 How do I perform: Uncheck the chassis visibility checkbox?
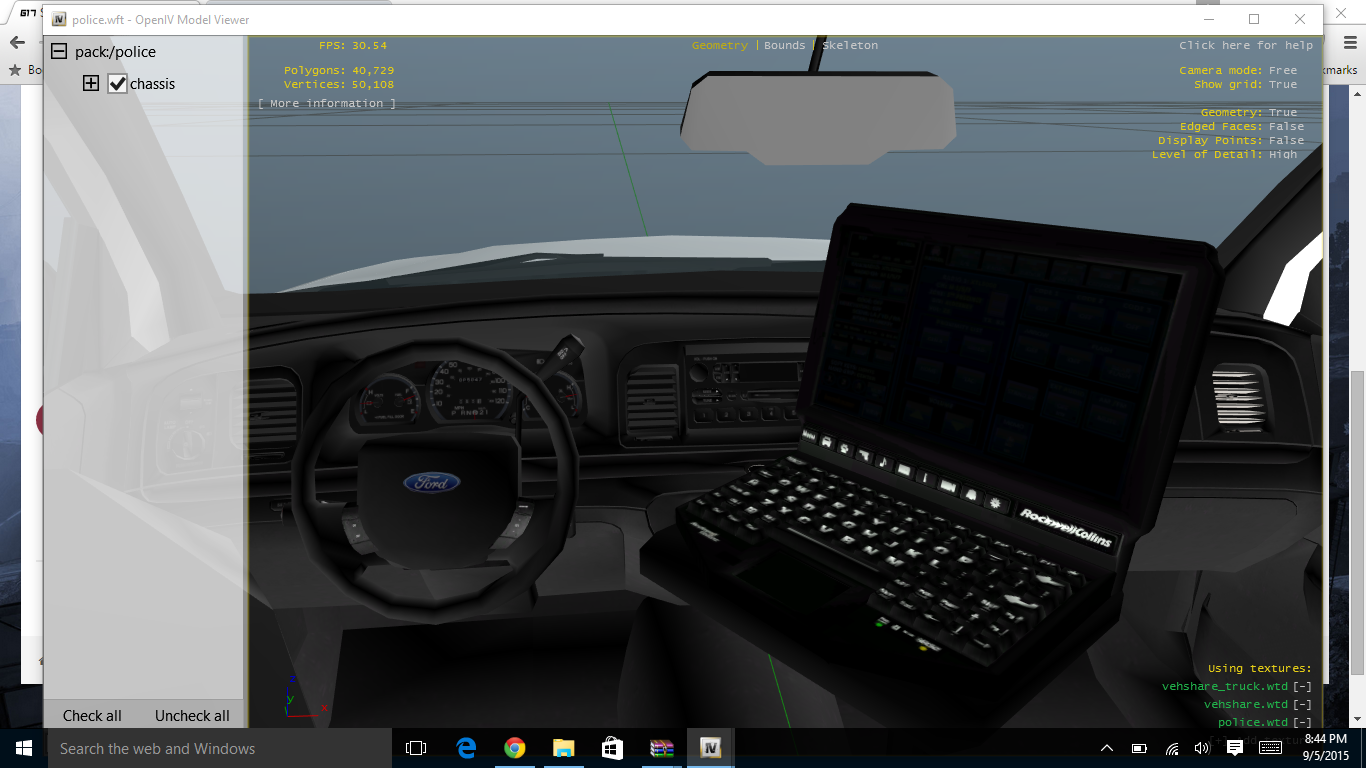118,84
